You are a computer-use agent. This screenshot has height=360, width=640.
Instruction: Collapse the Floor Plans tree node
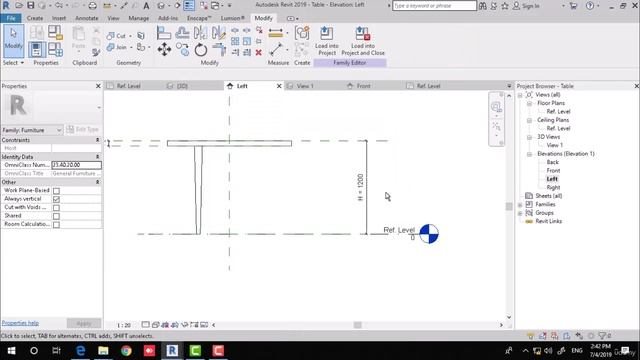529,103
